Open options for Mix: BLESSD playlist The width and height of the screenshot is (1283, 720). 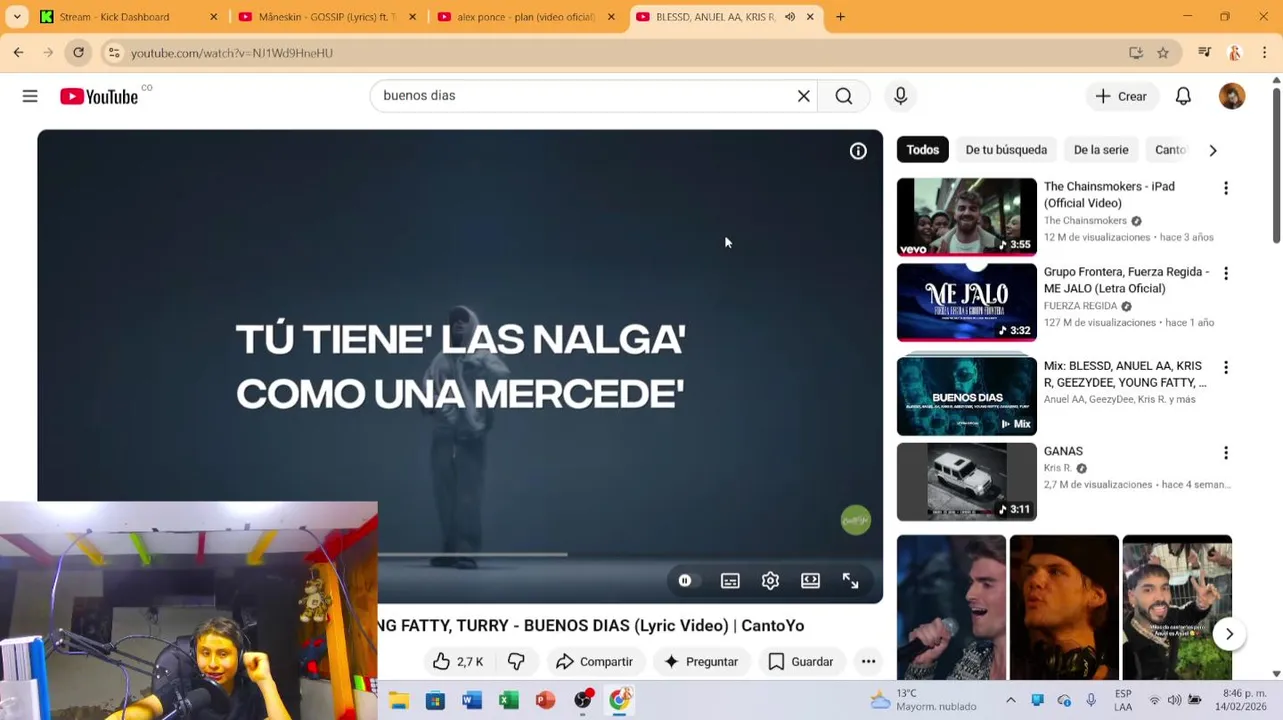1226,367
